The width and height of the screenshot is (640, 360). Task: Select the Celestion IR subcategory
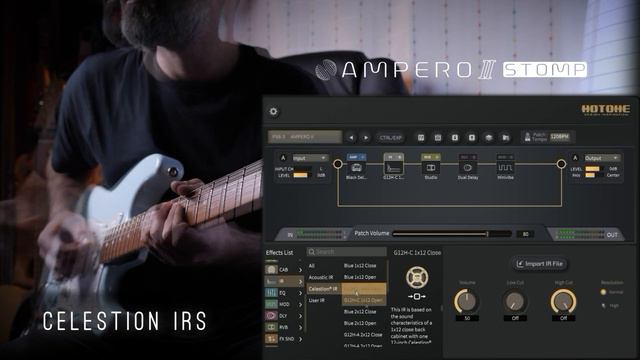pos(323,289)
